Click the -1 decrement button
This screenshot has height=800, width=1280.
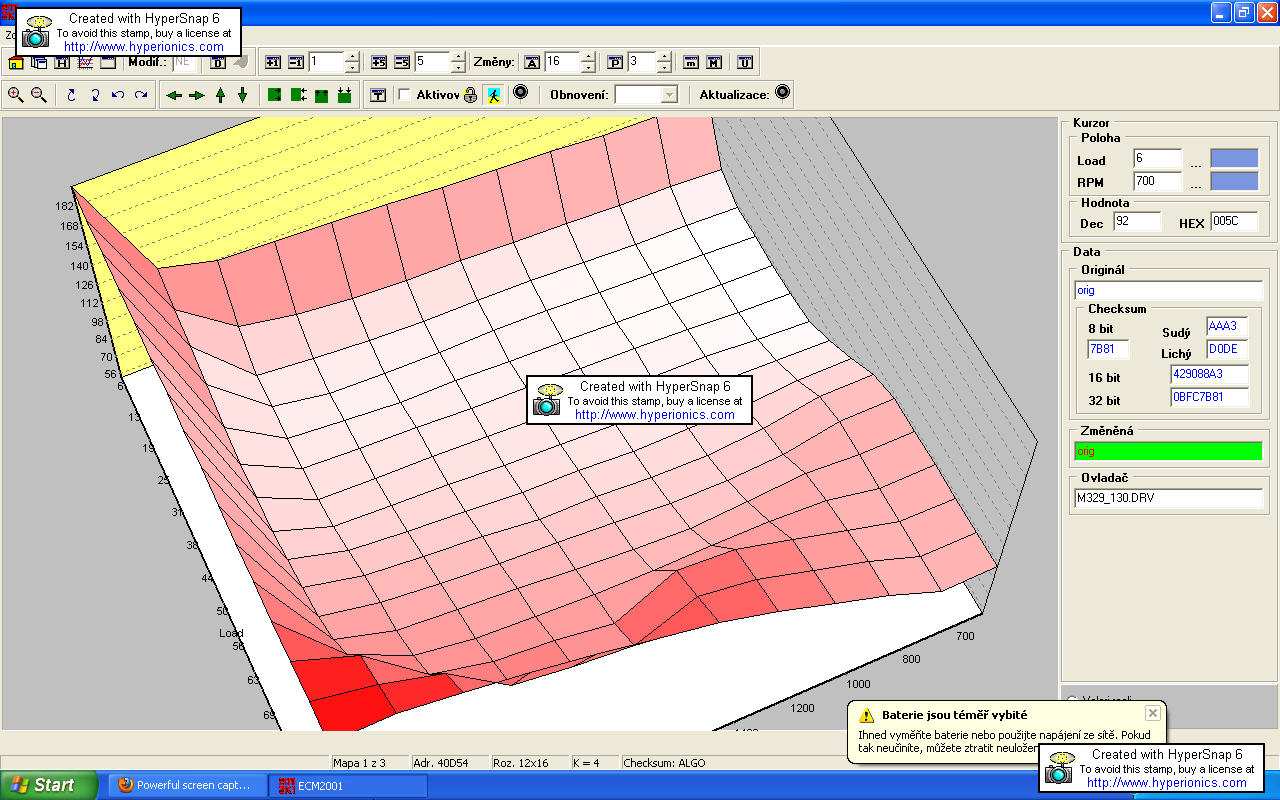[296, 62]
